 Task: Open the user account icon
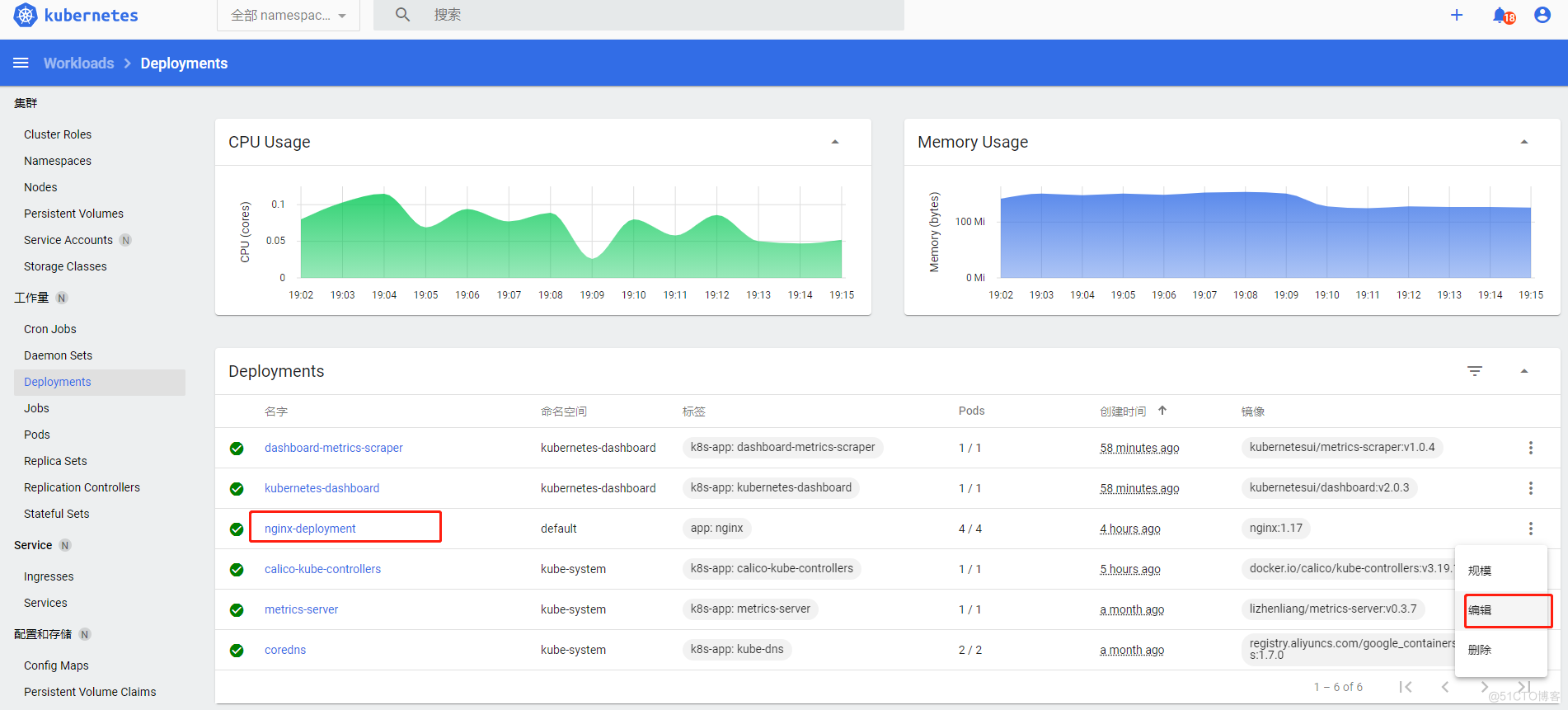(x=1542, y=15)
